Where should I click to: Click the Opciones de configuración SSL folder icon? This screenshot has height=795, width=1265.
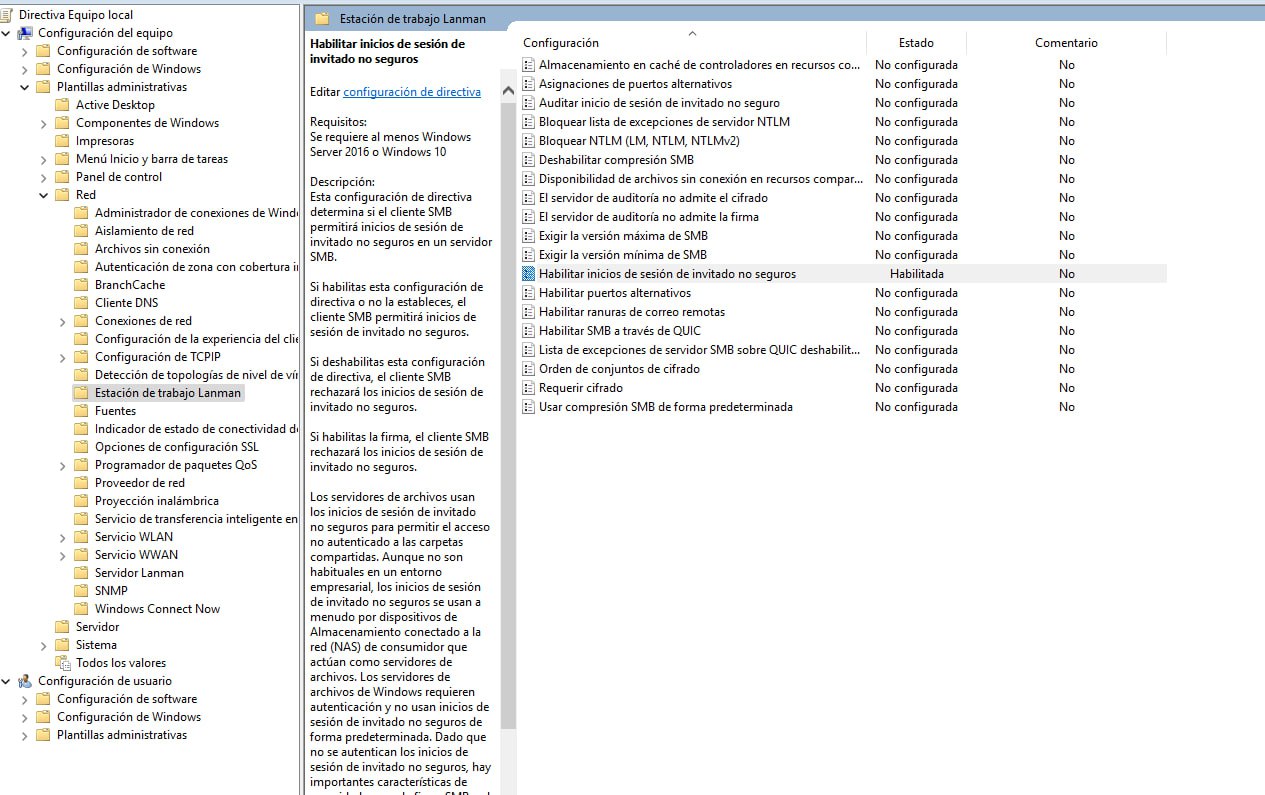81,447
